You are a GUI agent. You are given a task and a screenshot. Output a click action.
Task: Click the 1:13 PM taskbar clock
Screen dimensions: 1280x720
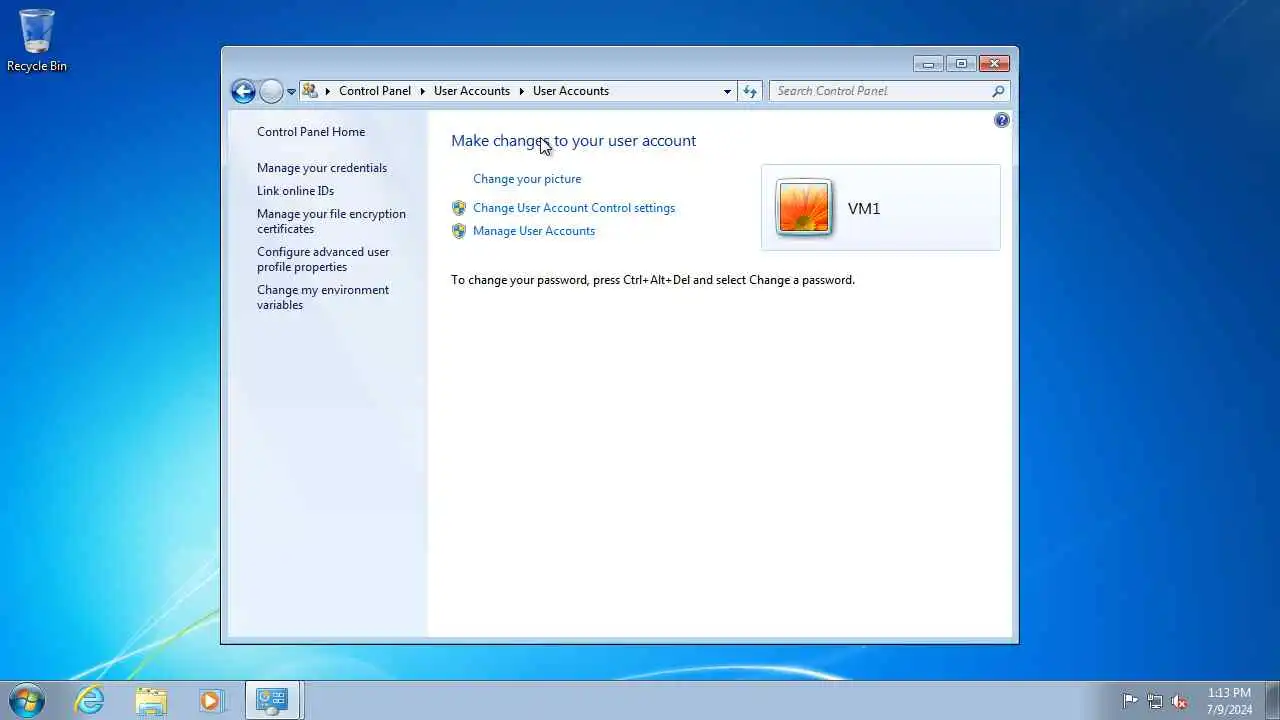pos(1229,701)
